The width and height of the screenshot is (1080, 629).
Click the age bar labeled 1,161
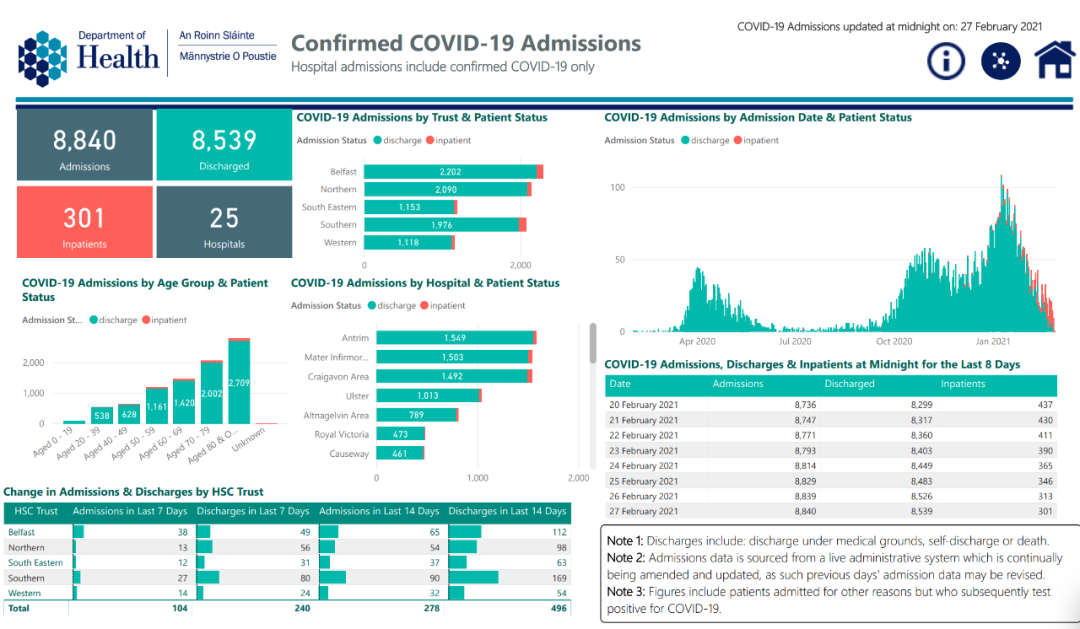click(156, 406)
